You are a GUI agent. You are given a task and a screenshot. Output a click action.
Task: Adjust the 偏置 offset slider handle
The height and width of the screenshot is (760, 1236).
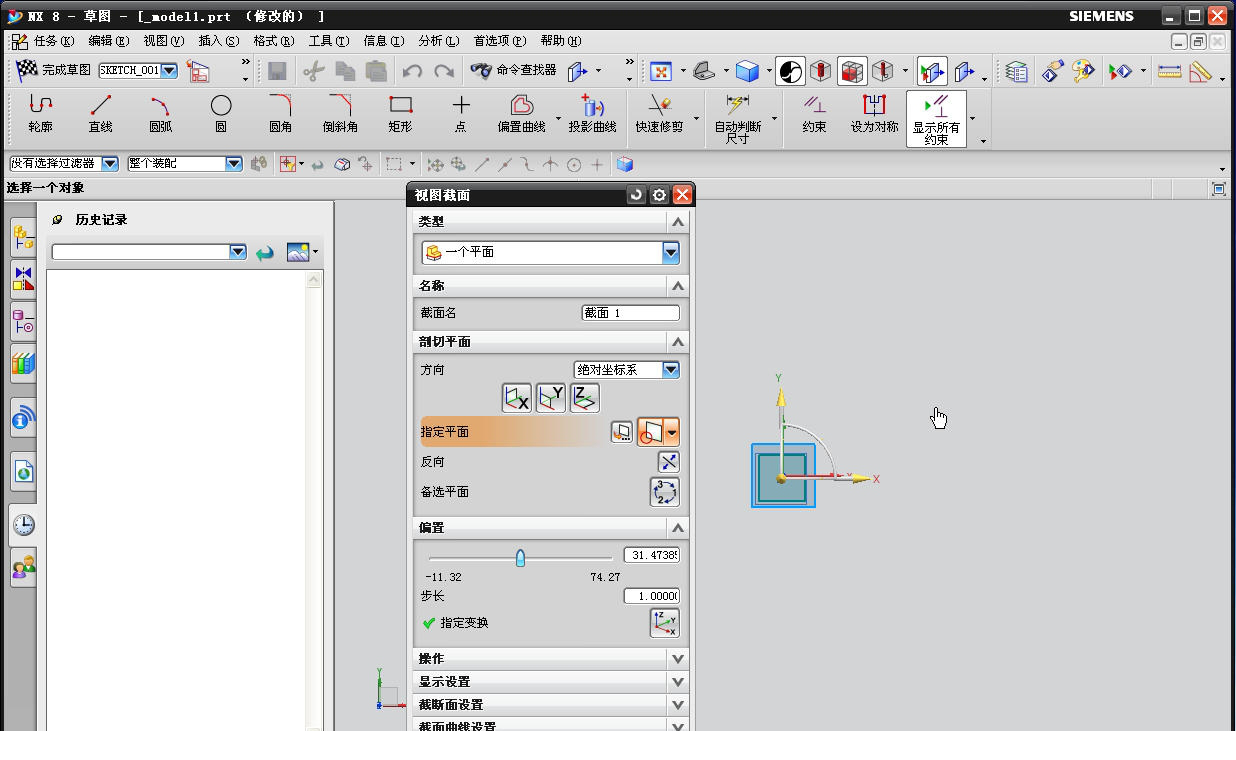pyautogui.click(x=520, y=558)
